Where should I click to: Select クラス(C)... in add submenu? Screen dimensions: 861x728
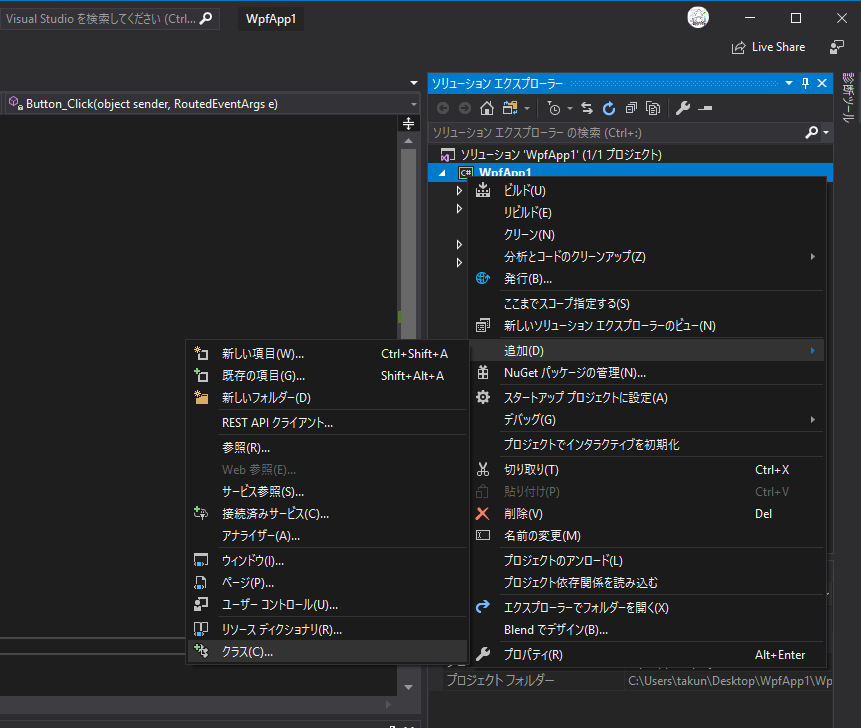coord(327,652)
